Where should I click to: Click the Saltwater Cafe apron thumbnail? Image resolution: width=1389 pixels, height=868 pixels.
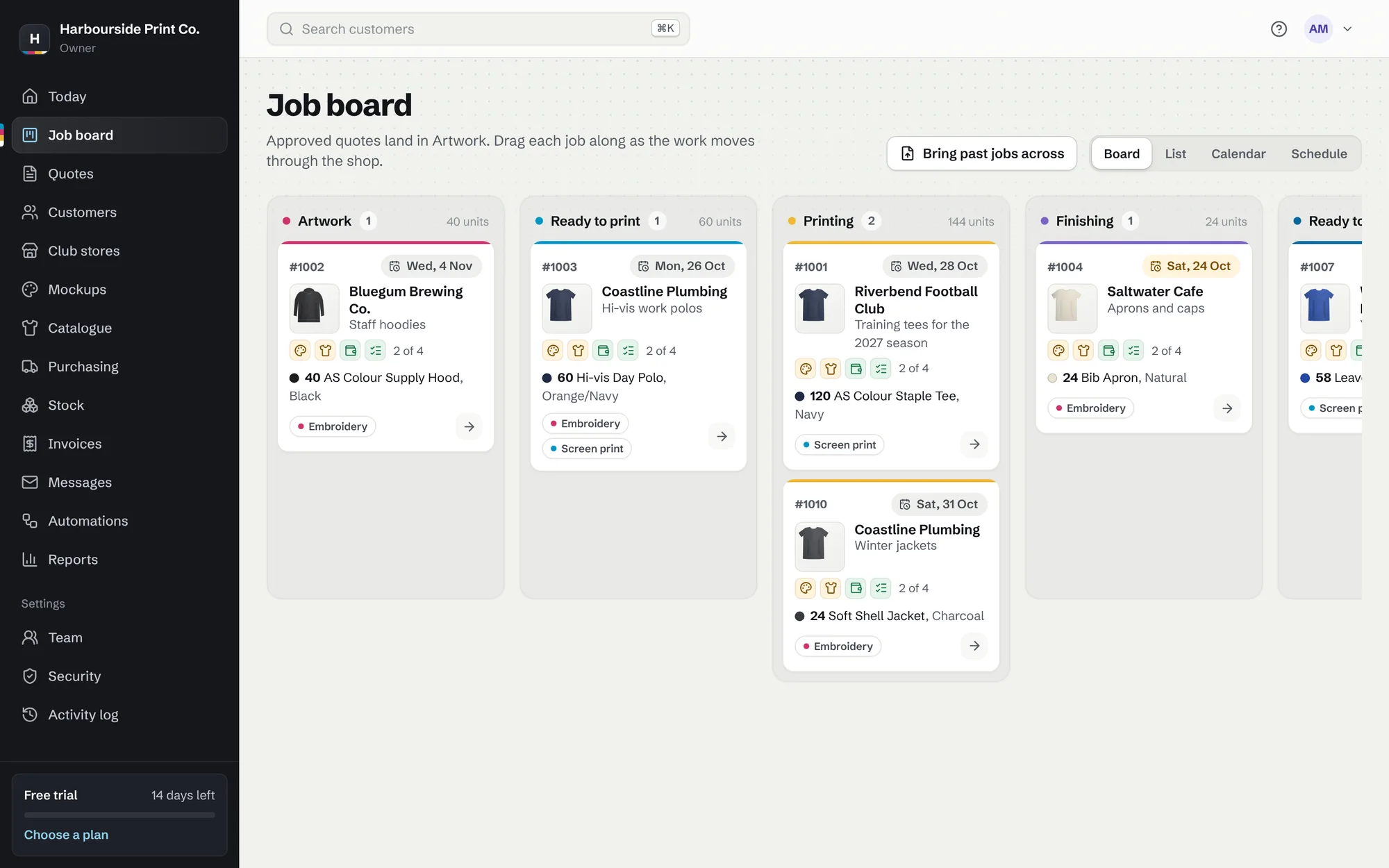pyautogui.click(x=1072, y=308)
